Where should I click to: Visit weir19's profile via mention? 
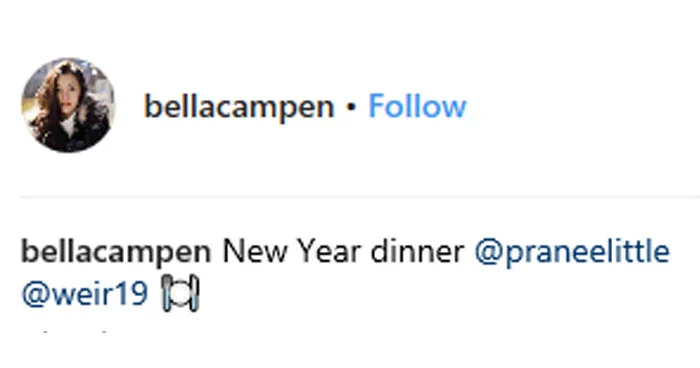(x=84, y=294)
